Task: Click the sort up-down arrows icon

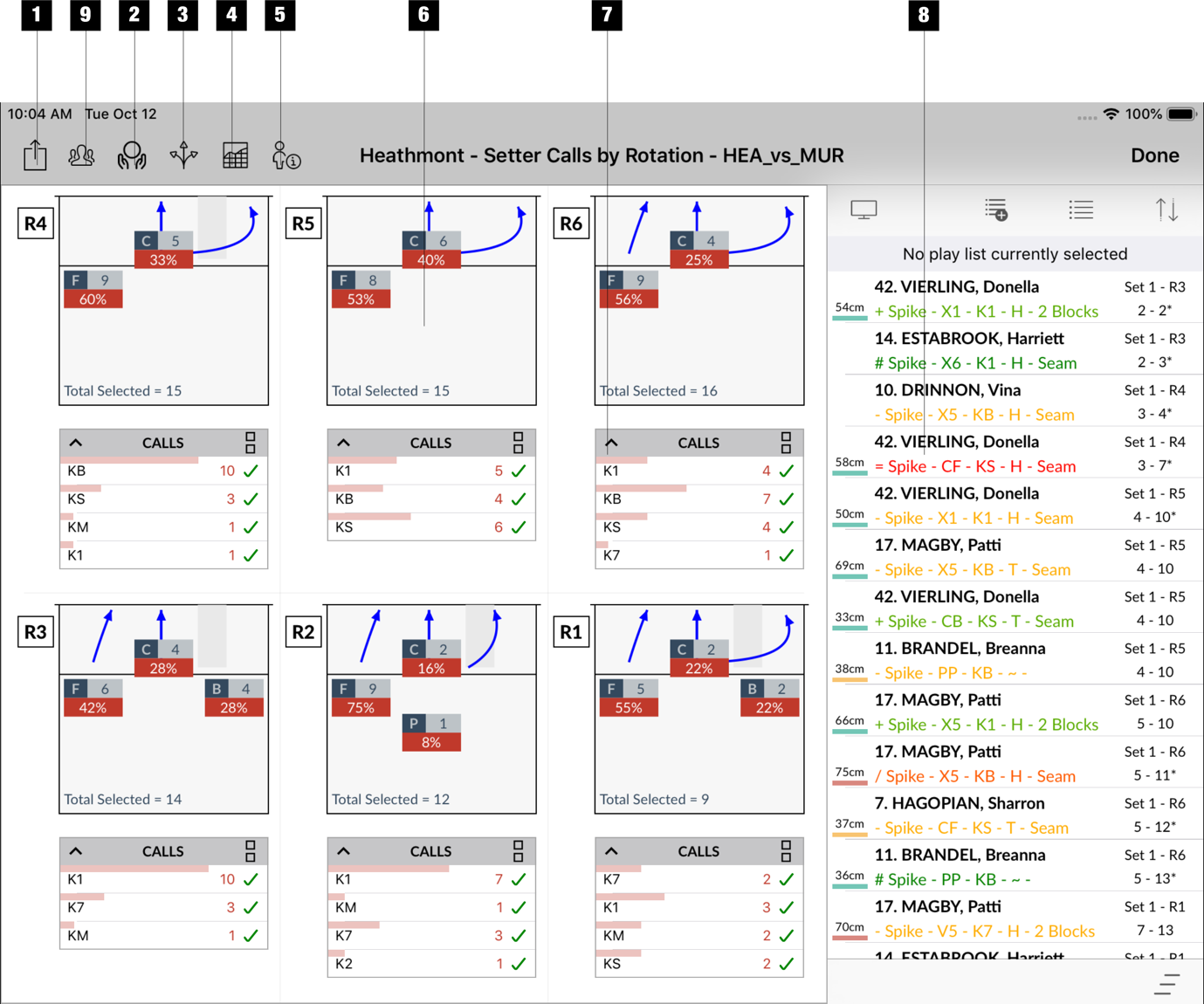Action: 1166,210
